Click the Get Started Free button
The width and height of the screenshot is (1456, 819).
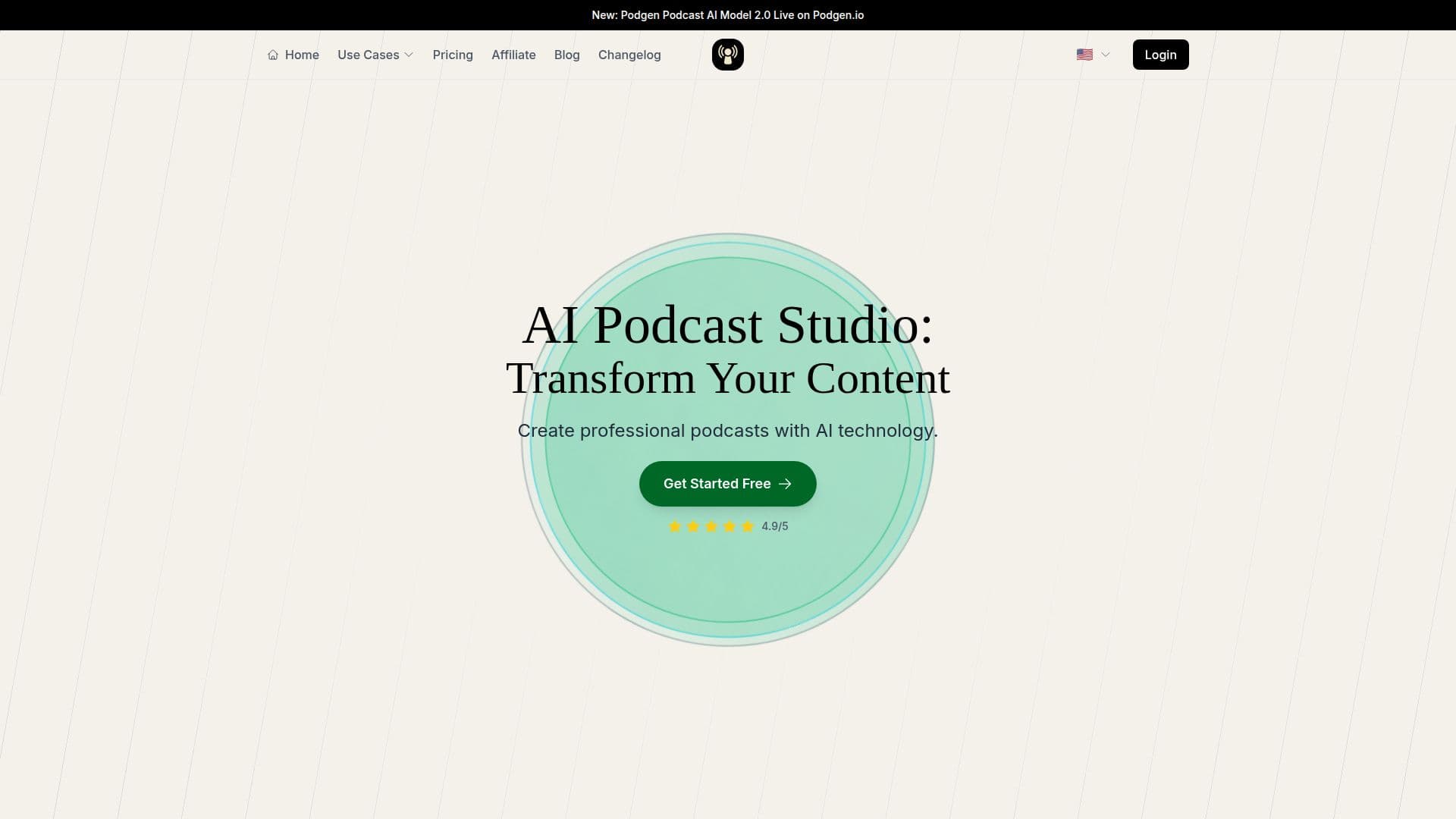(727, 484)
